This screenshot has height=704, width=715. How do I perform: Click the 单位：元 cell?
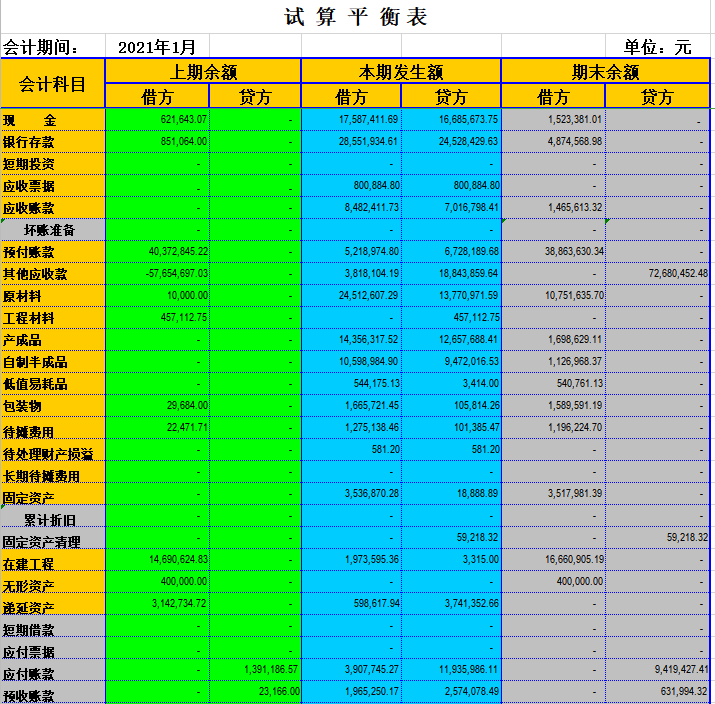658,47
